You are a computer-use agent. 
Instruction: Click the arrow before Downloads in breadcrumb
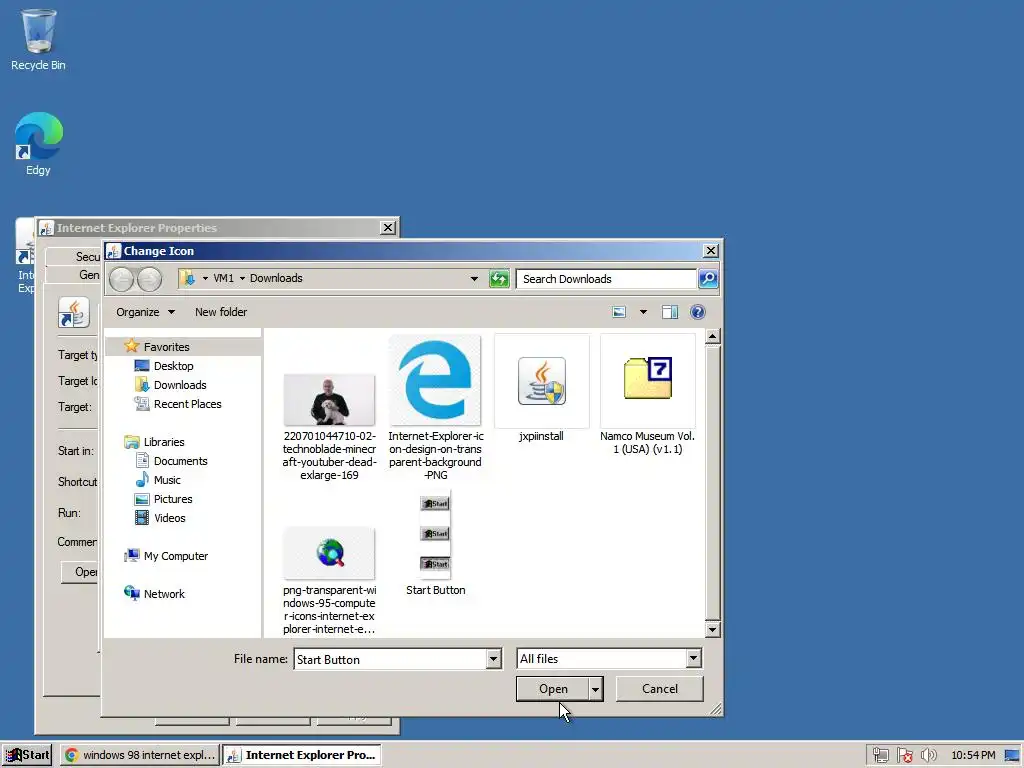[242, 278]
